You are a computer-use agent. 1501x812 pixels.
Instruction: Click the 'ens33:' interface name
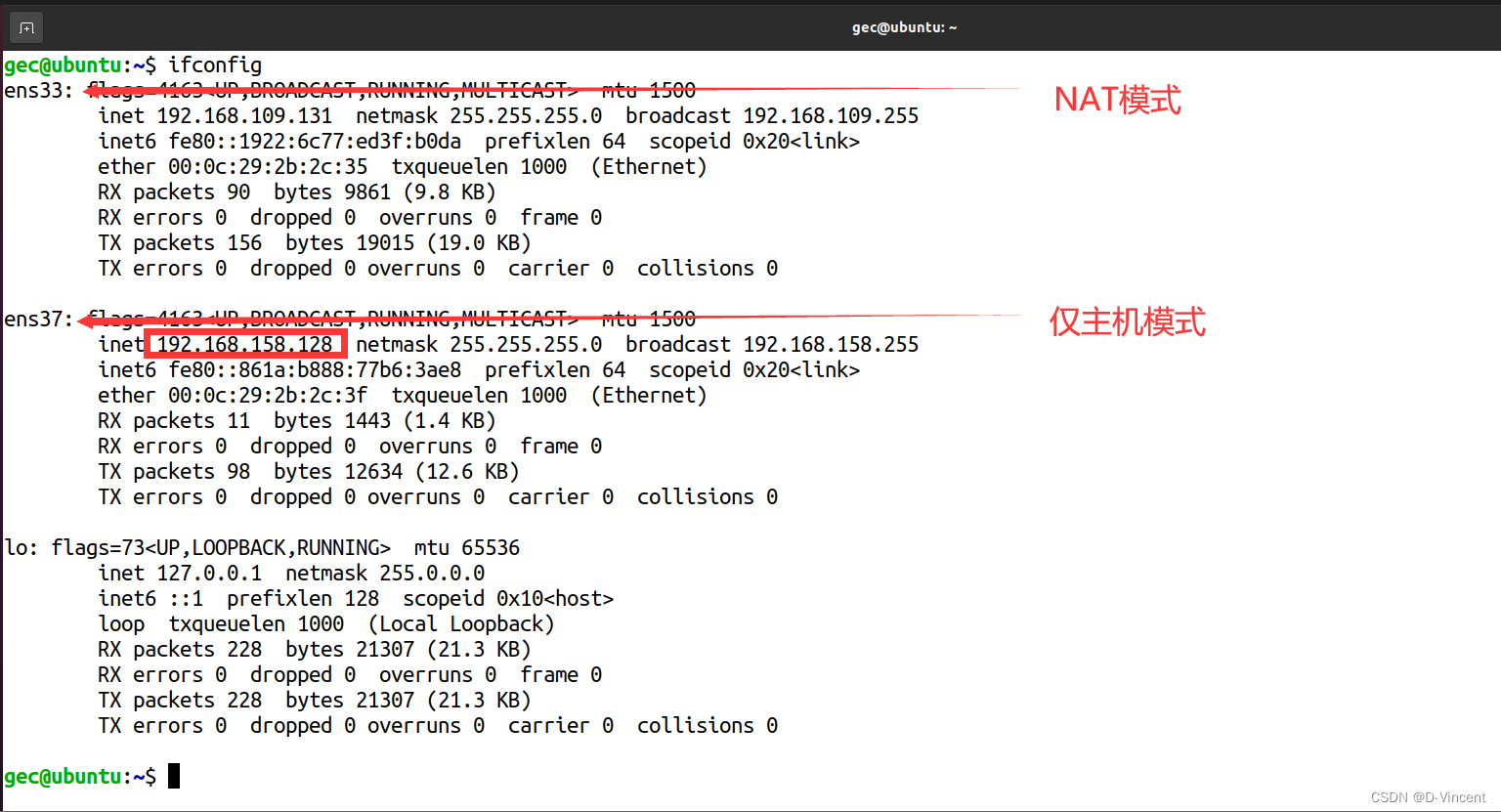pos(39,90)
